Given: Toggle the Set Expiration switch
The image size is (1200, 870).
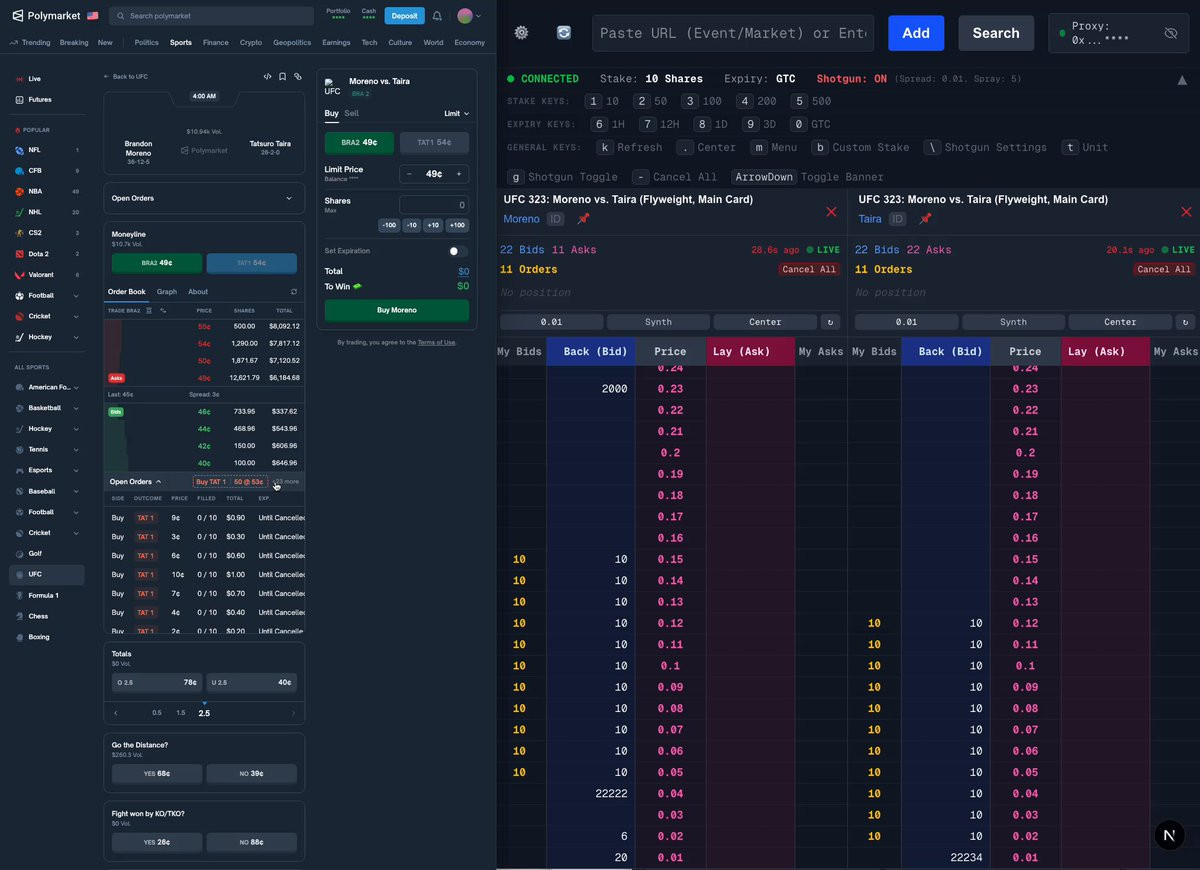Looking at the screenshot, I should click(458, 251).
